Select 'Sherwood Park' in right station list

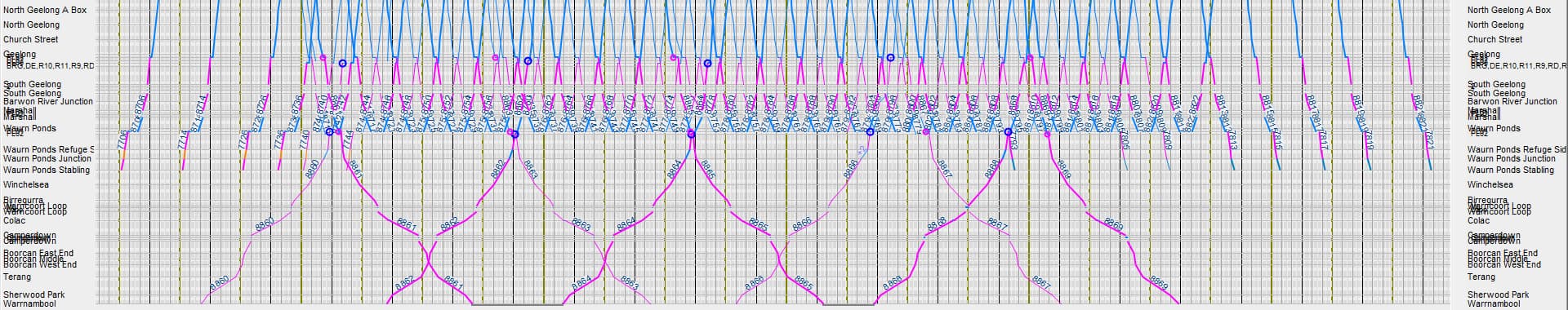point(1498,294)
